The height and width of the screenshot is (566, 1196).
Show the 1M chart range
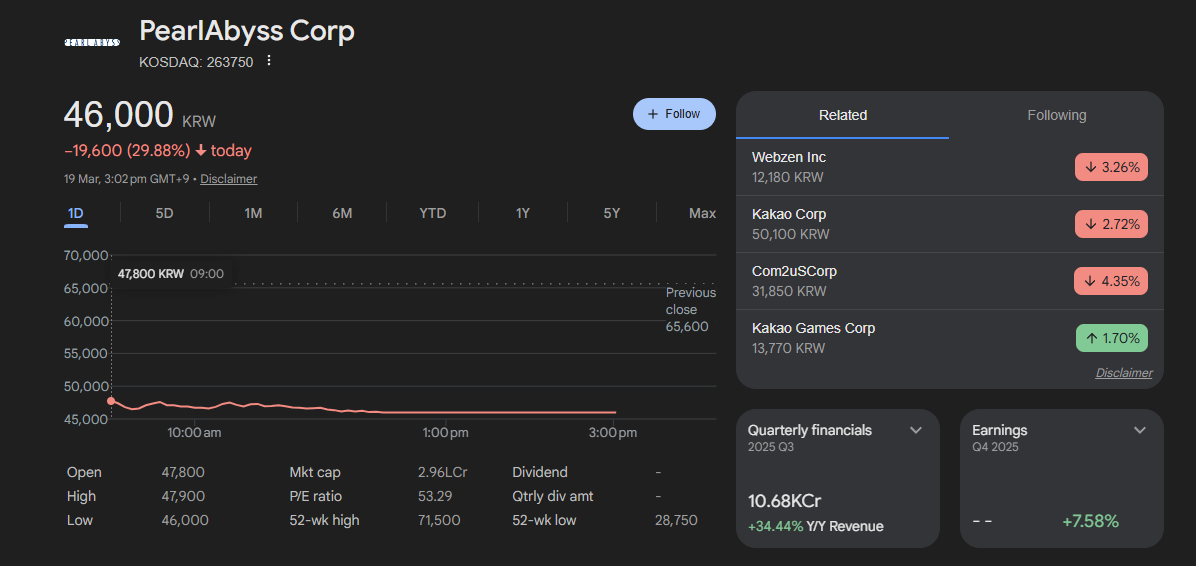(x=253, y=213)
